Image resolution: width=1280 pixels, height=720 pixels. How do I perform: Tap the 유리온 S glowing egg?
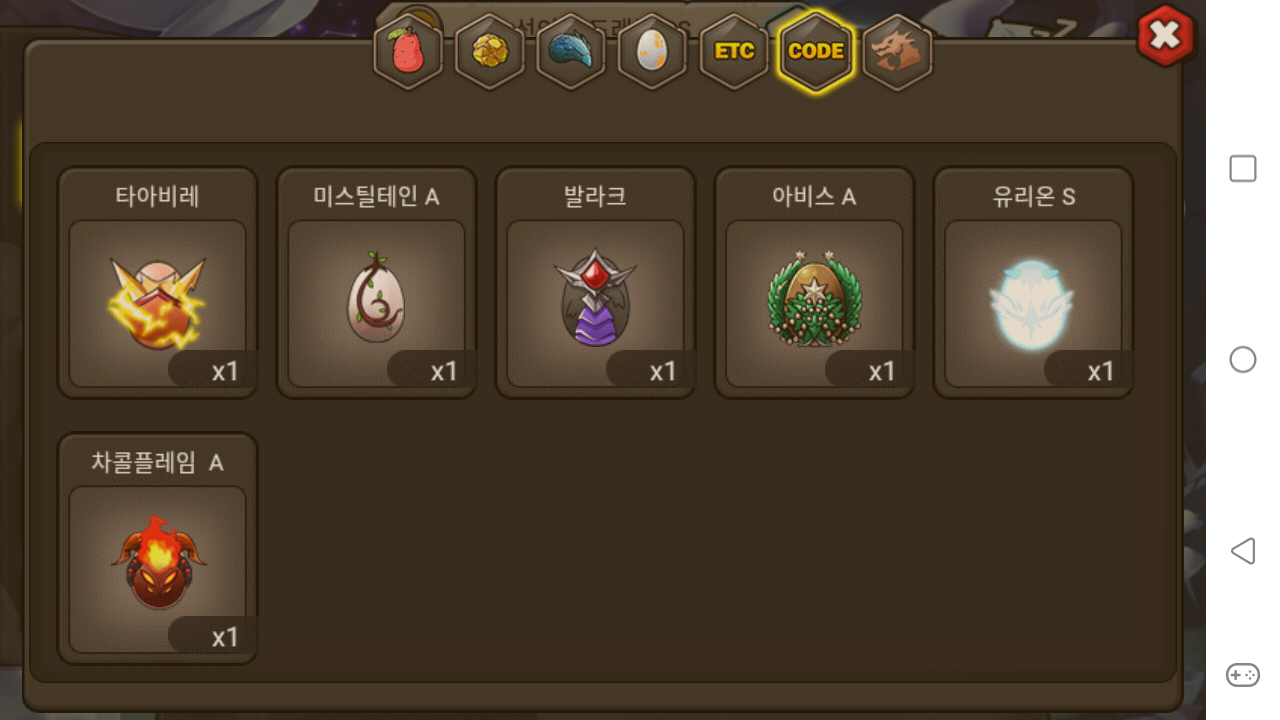(x=1034, y=304)
